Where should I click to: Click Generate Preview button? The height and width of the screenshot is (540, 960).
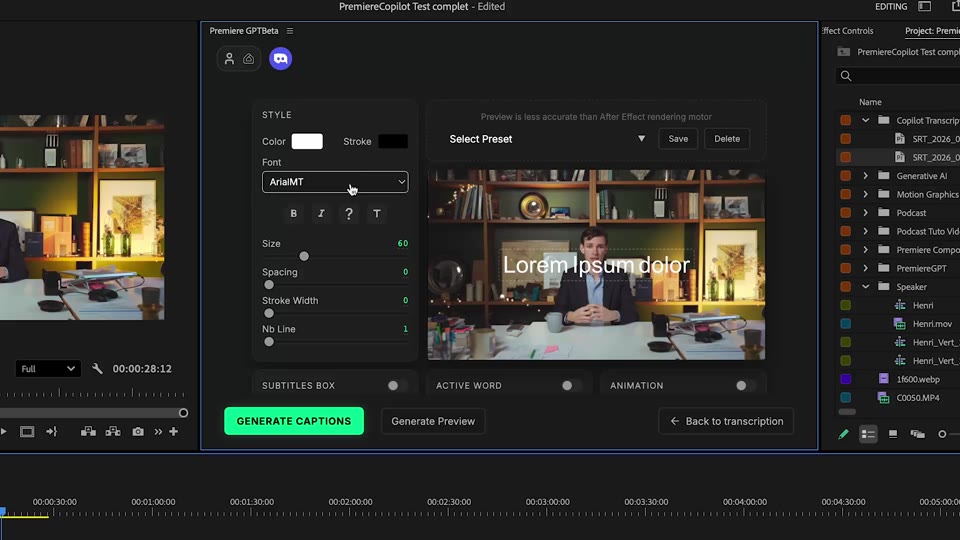[x=433, y=421]
